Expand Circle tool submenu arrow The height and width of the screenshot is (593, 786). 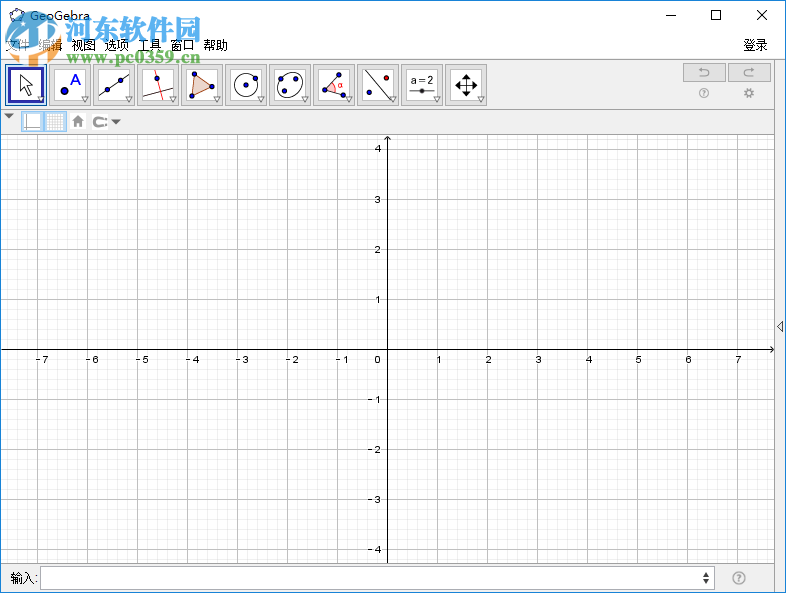[261, 99]
